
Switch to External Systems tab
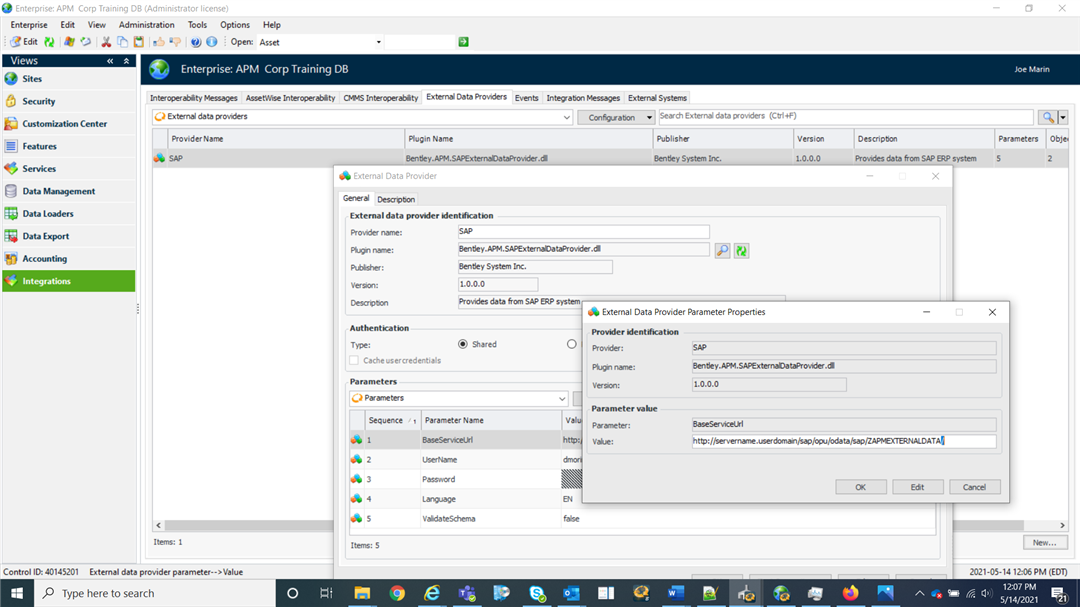click(657, 98)
